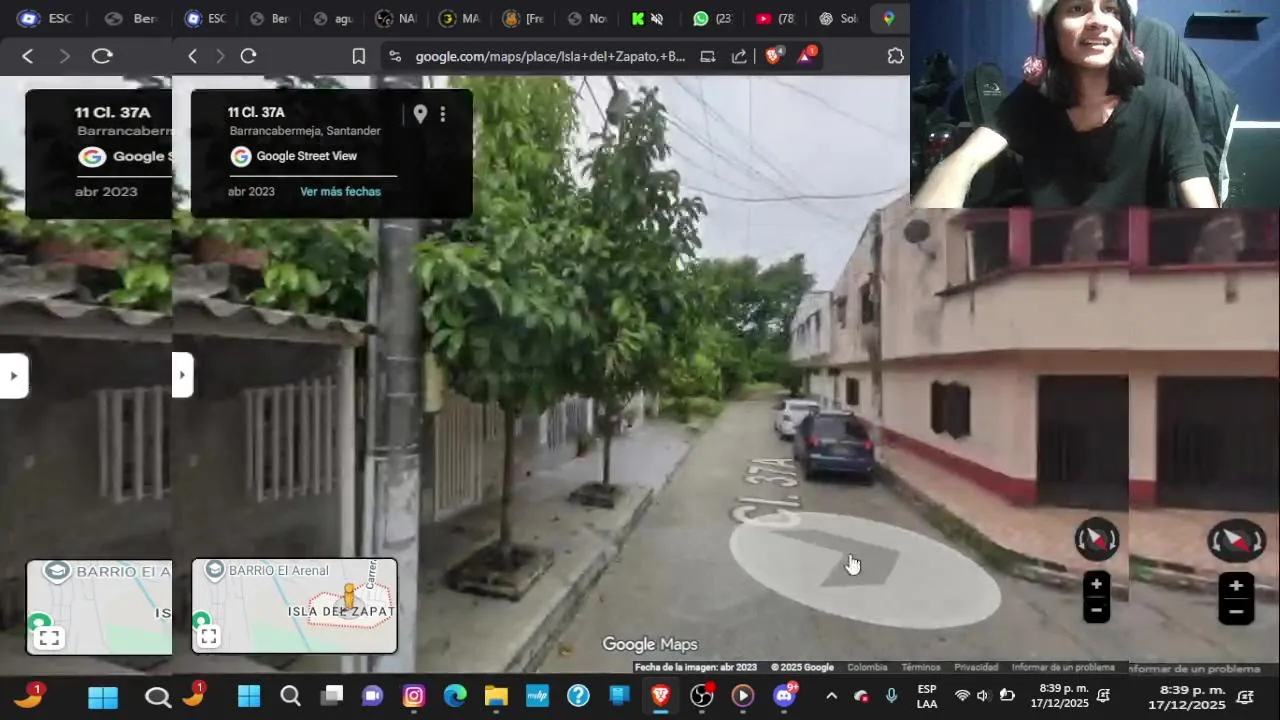Open the blue question-mark help taskbar app
This screenshot has height=720, width=1280.
coord(578,696)
